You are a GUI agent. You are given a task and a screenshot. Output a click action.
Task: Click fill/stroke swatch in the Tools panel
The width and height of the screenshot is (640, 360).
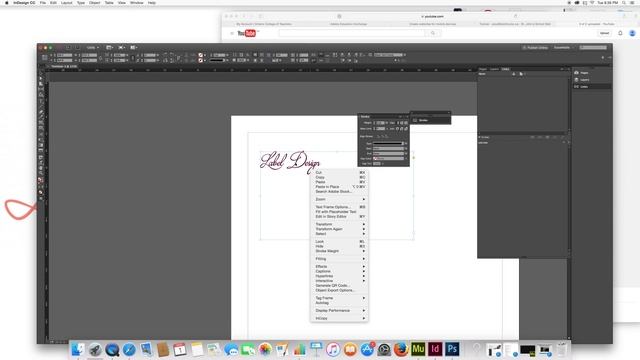coord(41,180)
